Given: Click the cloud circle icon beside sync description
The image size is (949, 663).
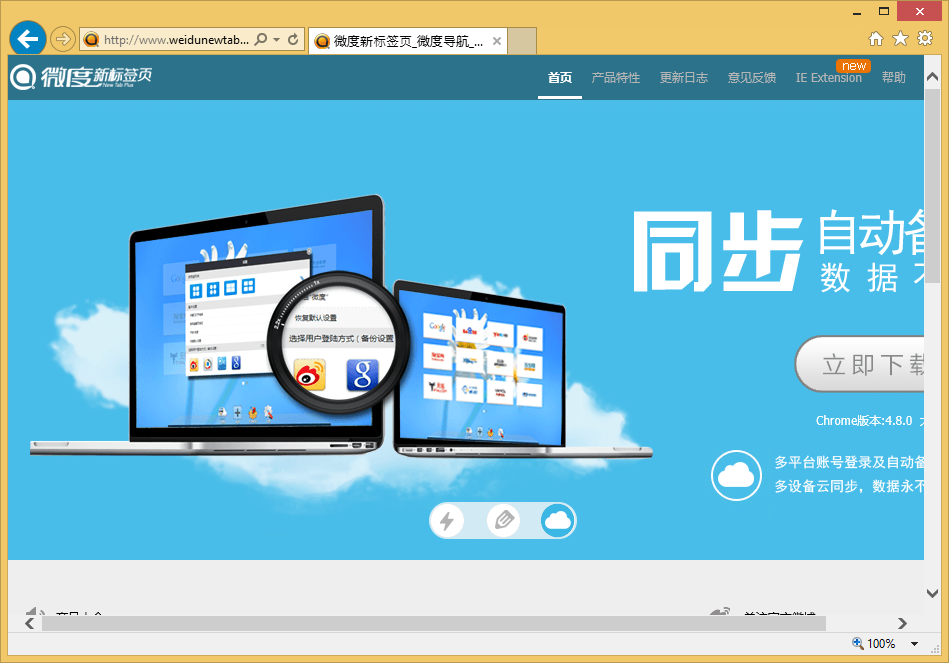Looking at the screenshot, I should click(736, 475).
